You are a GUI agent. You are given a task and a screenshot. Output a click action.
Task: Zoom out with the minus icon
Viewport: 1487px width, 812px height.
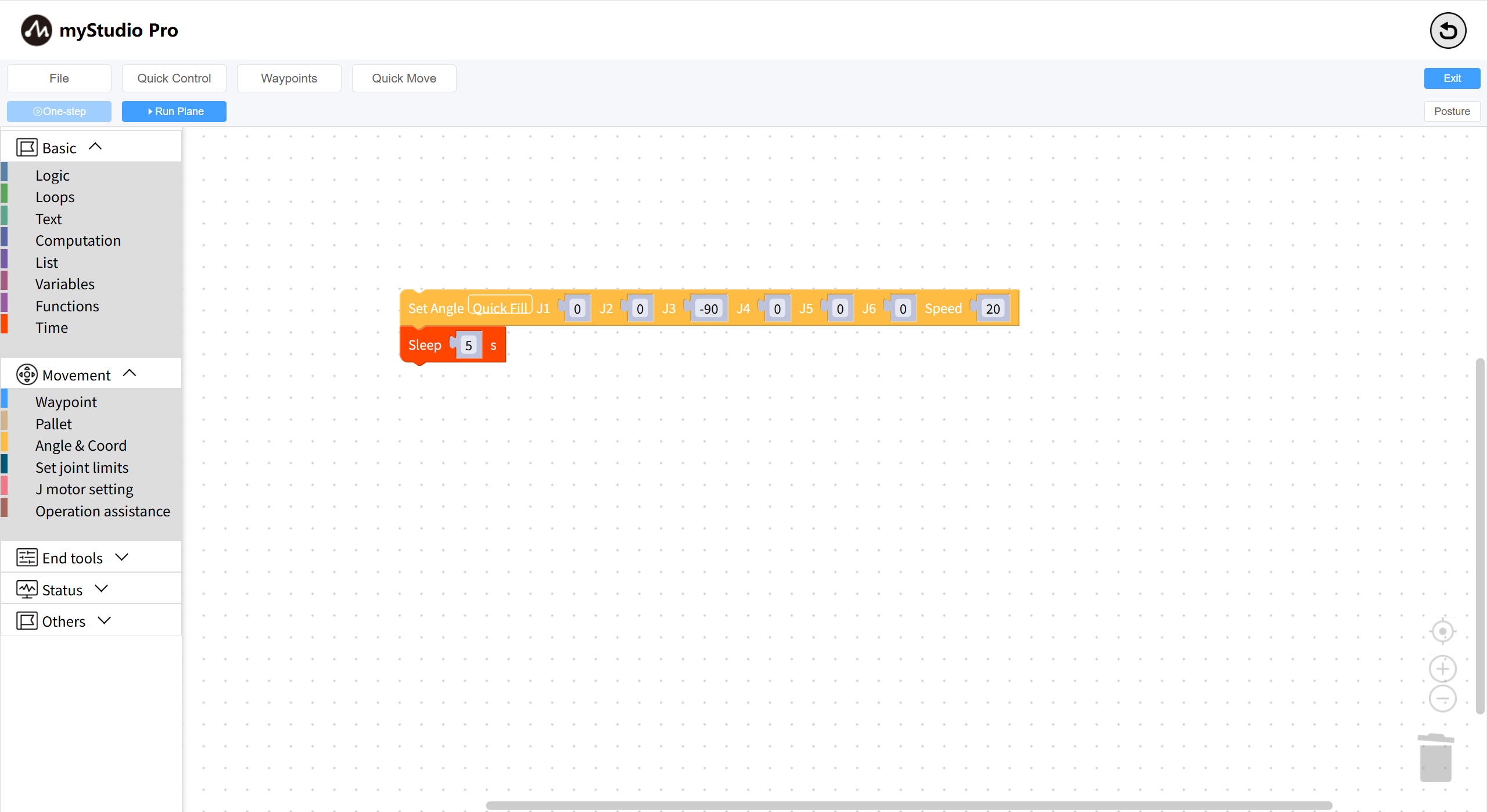[x=1442, y=699]
